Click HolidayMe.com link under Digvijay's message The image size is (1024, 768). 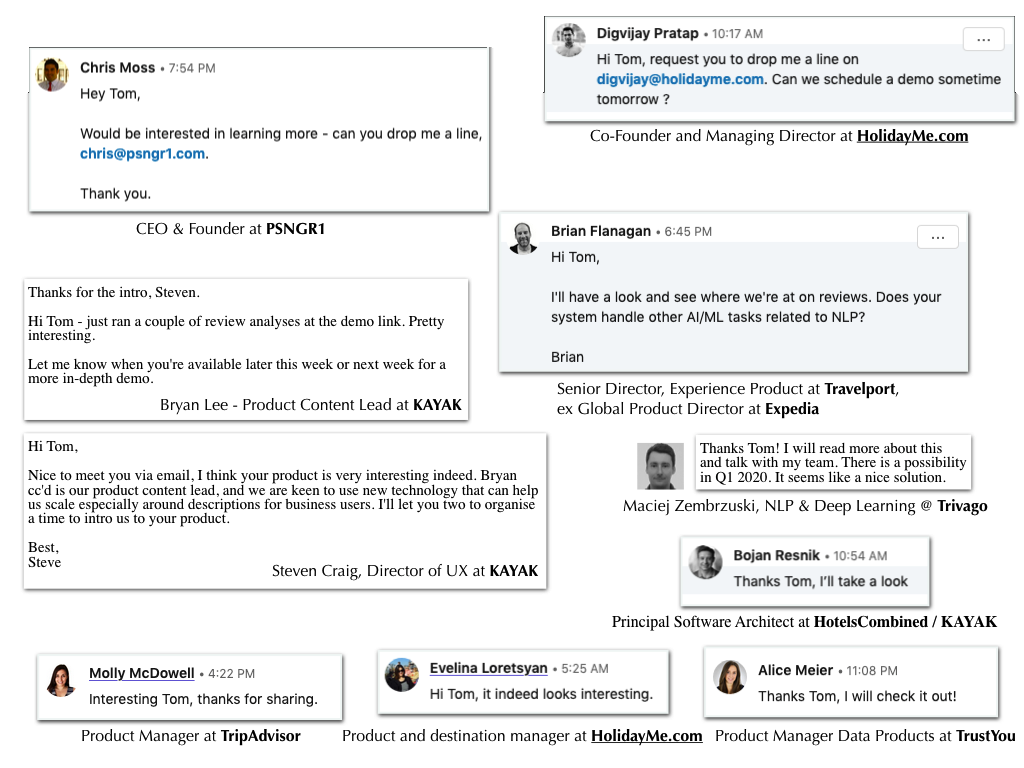point(912,136)
